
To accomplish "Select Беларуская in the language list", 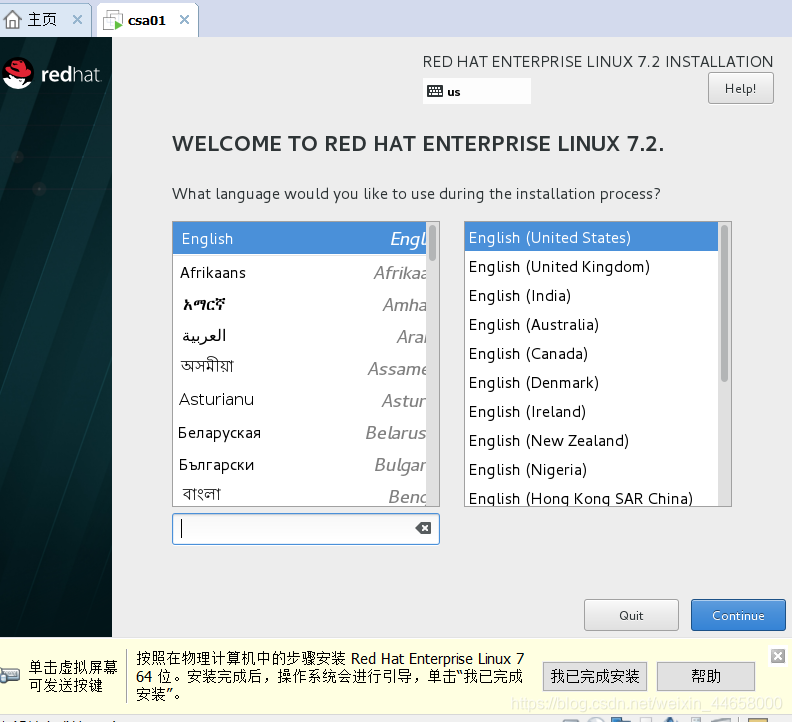I will click(x=300, y=432).
